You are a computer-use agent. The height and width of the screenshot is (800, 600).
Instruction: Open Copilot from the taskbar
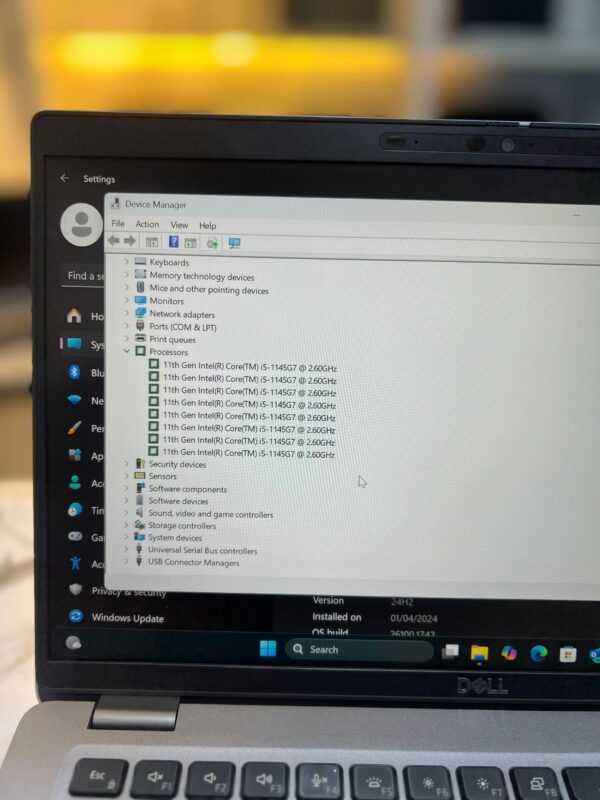pos(509,653)
